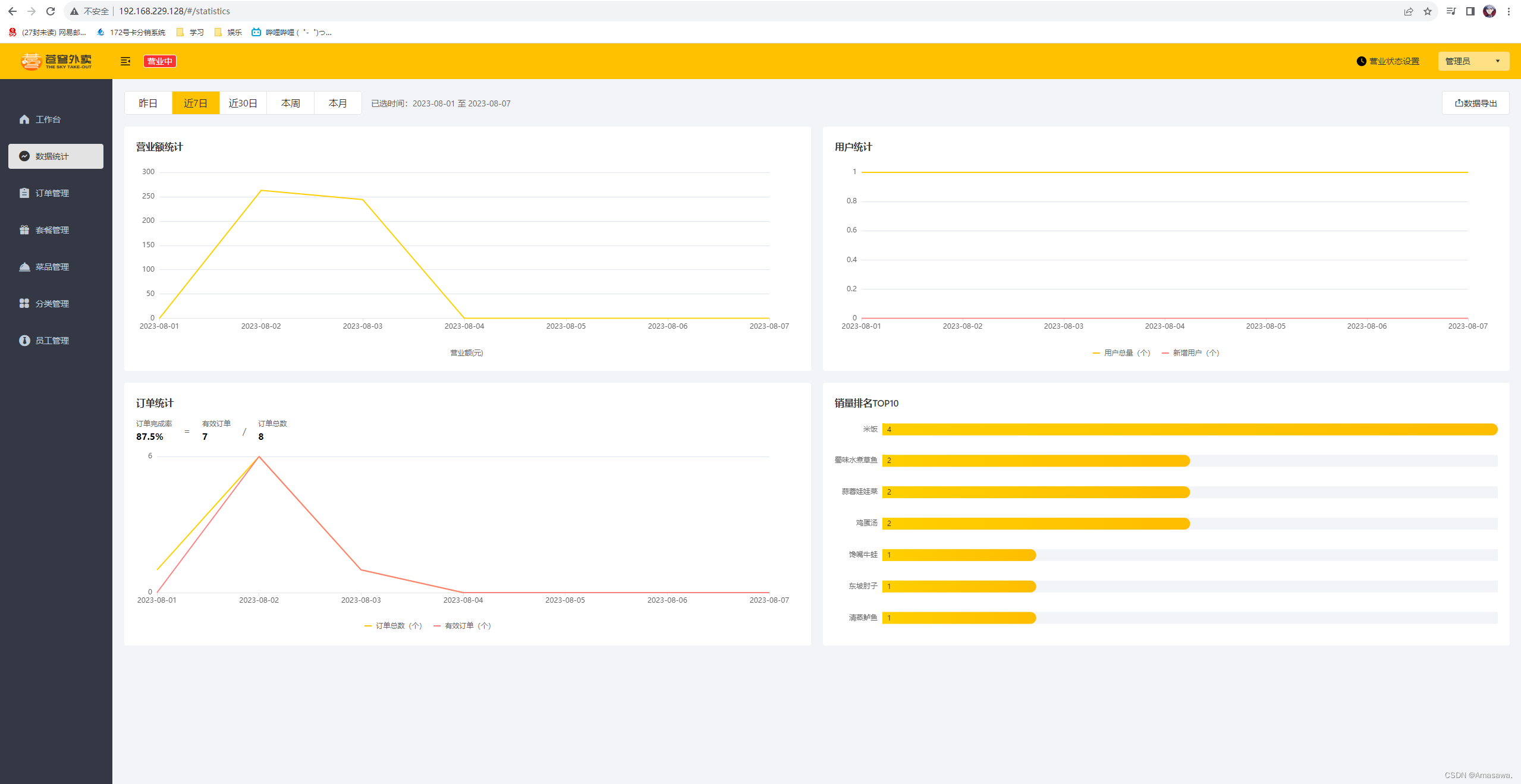Click the not-secure warning icon
The image size is (1521, 784).
74,11
